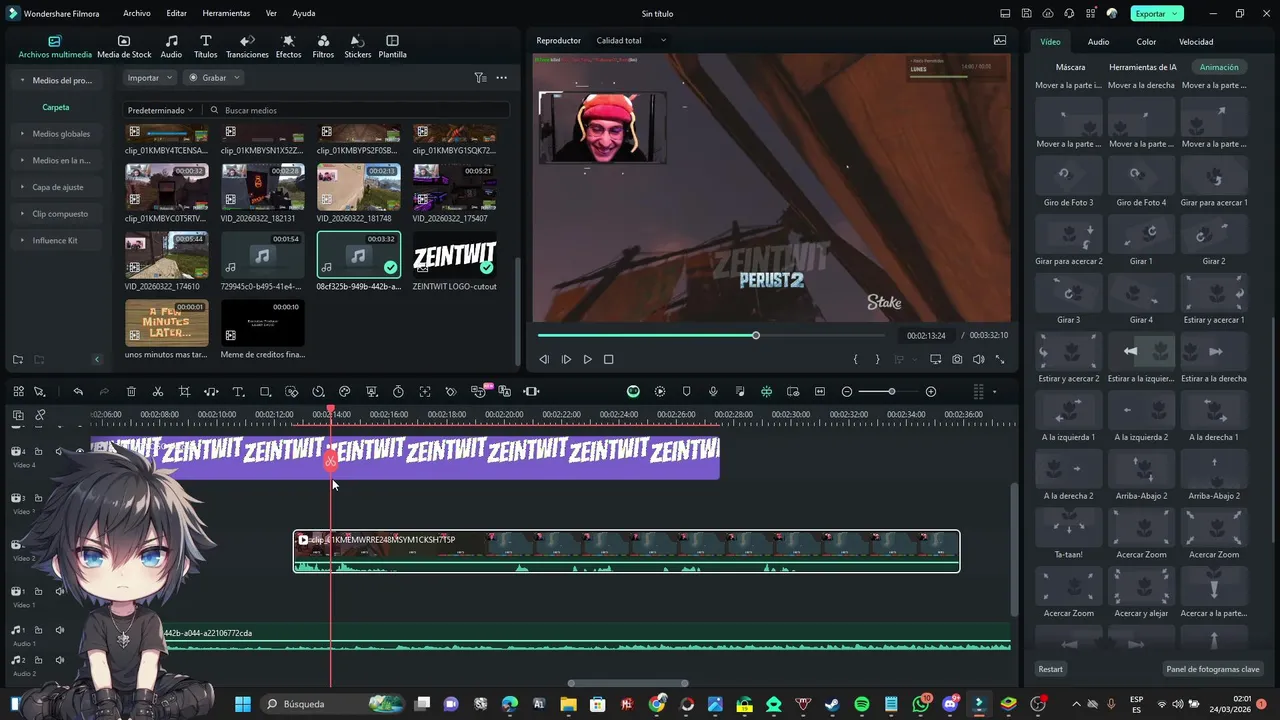The height and width of the screenshot is (720, 1280).
Task: Open more options ellipsis in media panel
Action: [x=501, y=77]
